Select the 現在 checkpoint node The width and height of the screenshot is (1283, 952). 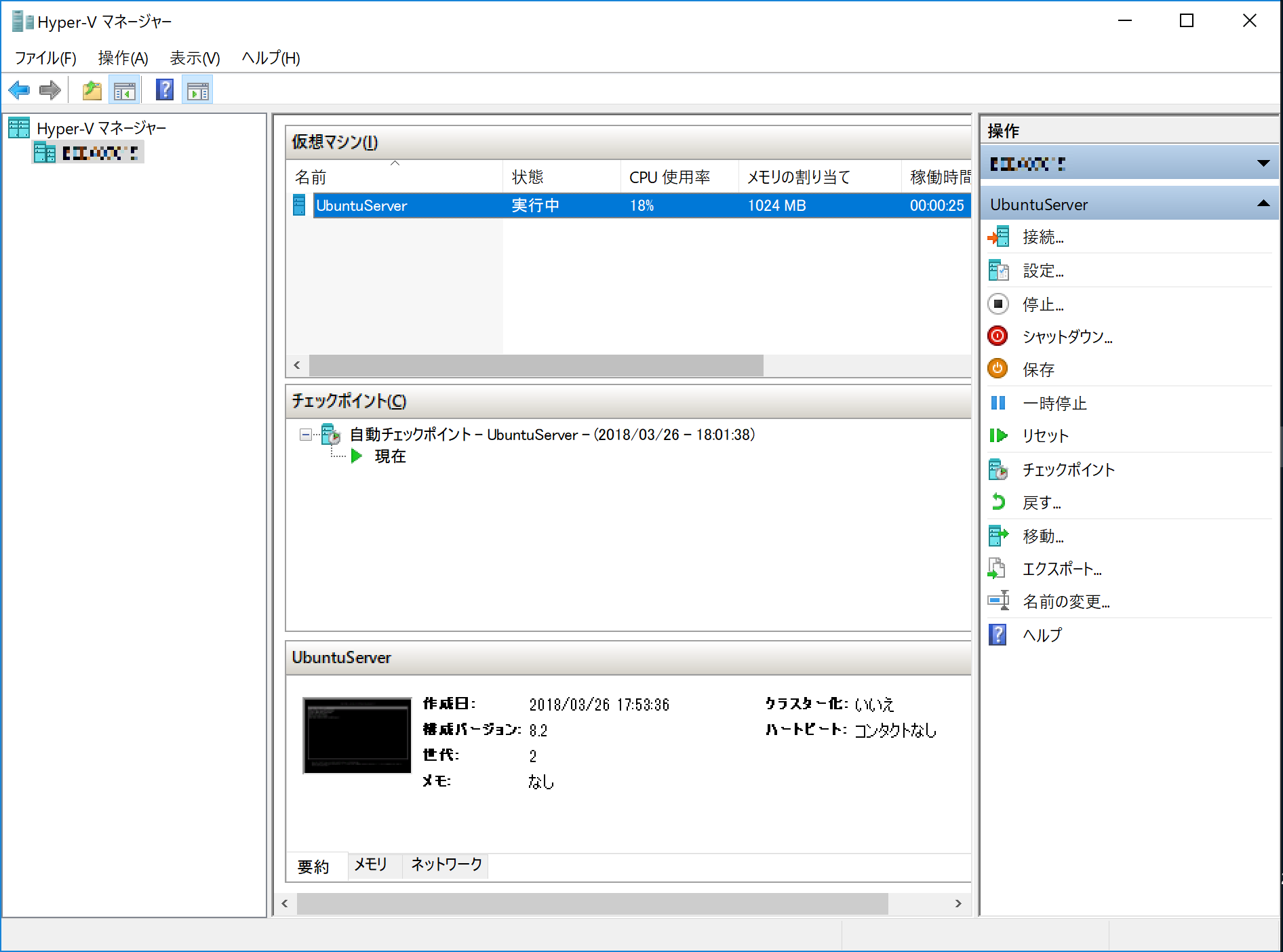[390, 456]
